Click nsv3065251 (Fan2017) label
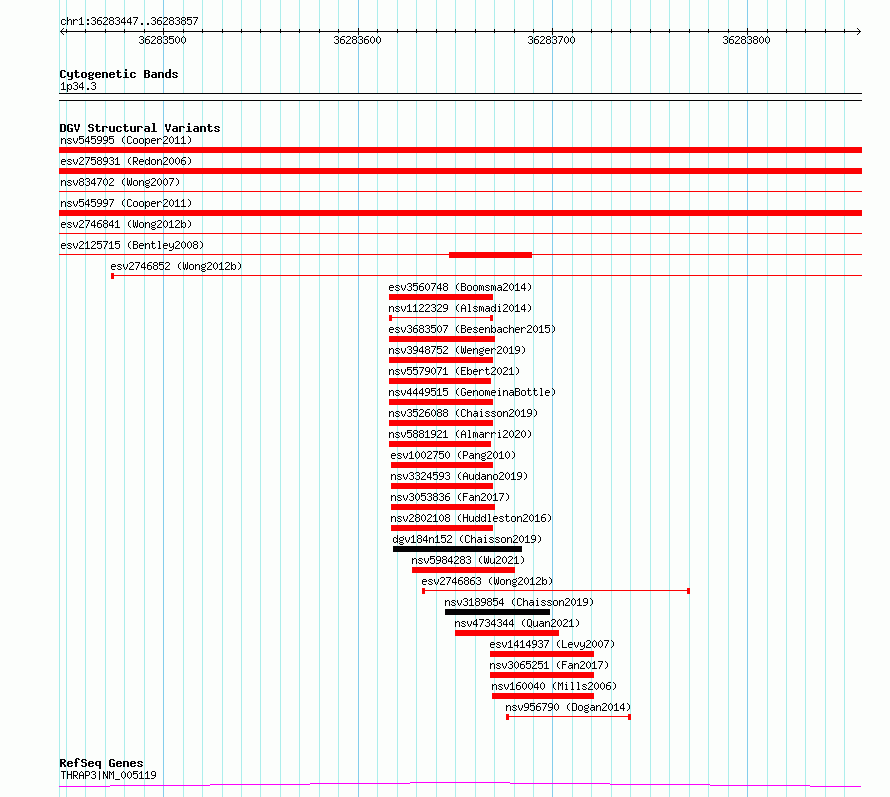 pyautogui.click(x=549, y=665)
